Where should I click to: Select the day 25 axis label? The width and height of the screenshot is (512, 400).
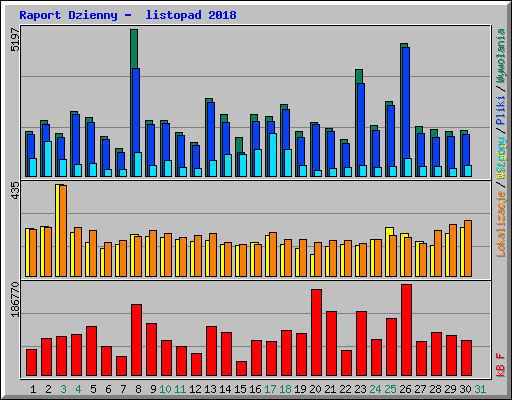coord(390,389)
